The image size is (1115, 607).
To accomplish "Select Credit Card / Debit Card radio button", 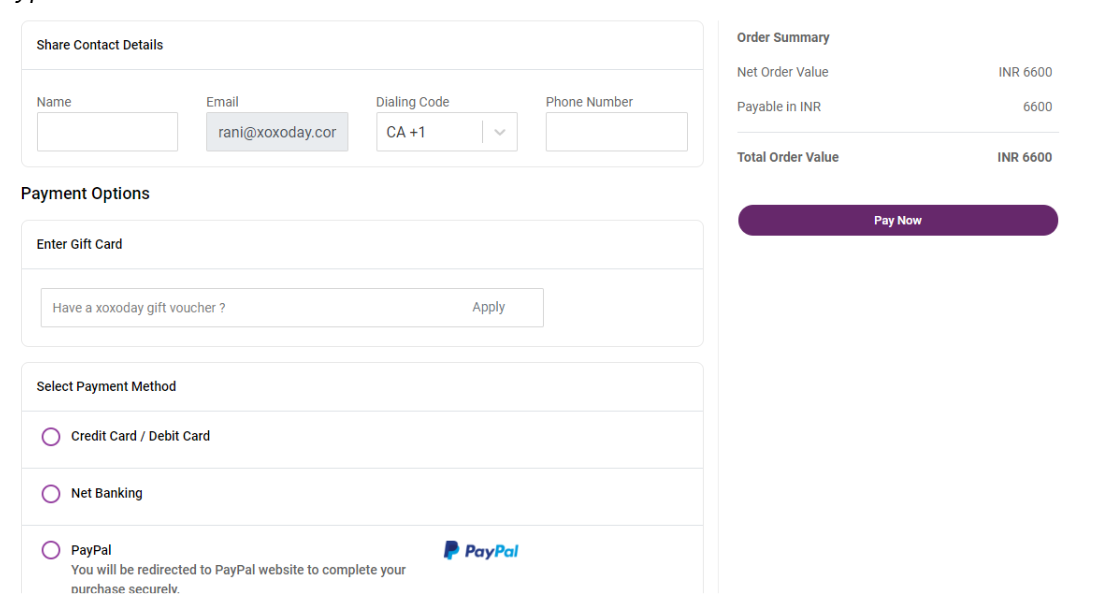I will [x=50, y=436].
